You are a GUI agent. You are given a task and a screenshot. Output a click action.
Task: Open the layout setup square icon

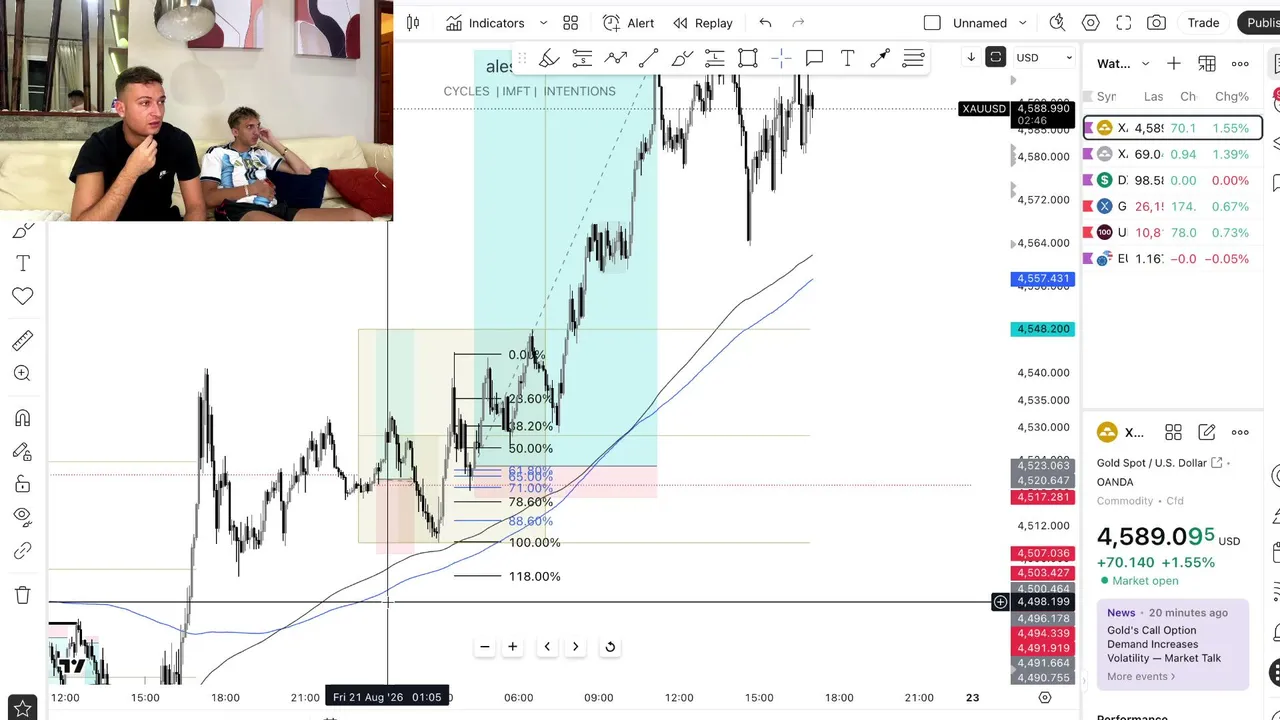[x=932, y=23]
